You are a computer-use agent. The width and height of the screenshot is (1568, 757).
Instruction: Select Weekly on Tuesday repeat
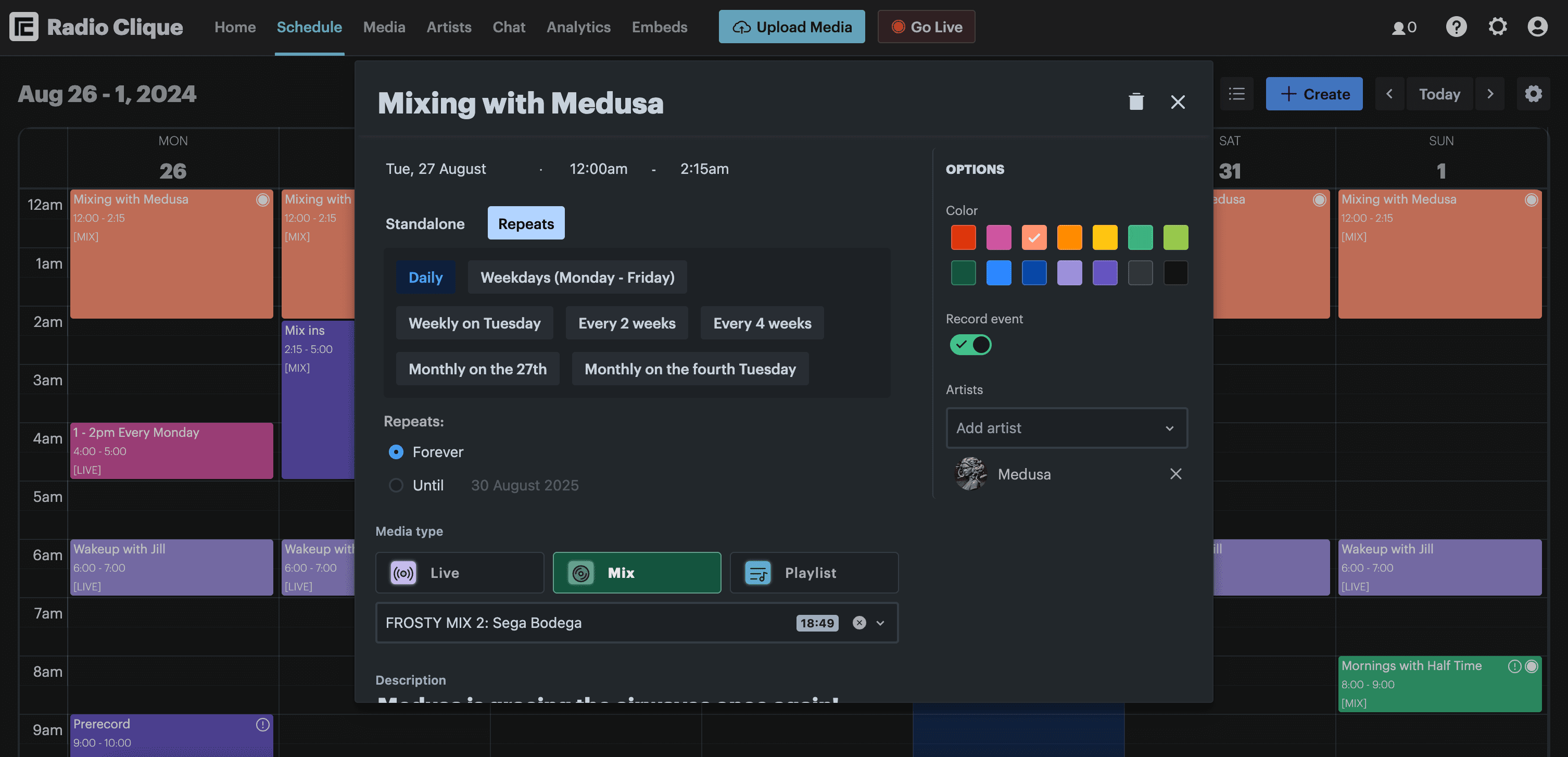coord(474,323)
